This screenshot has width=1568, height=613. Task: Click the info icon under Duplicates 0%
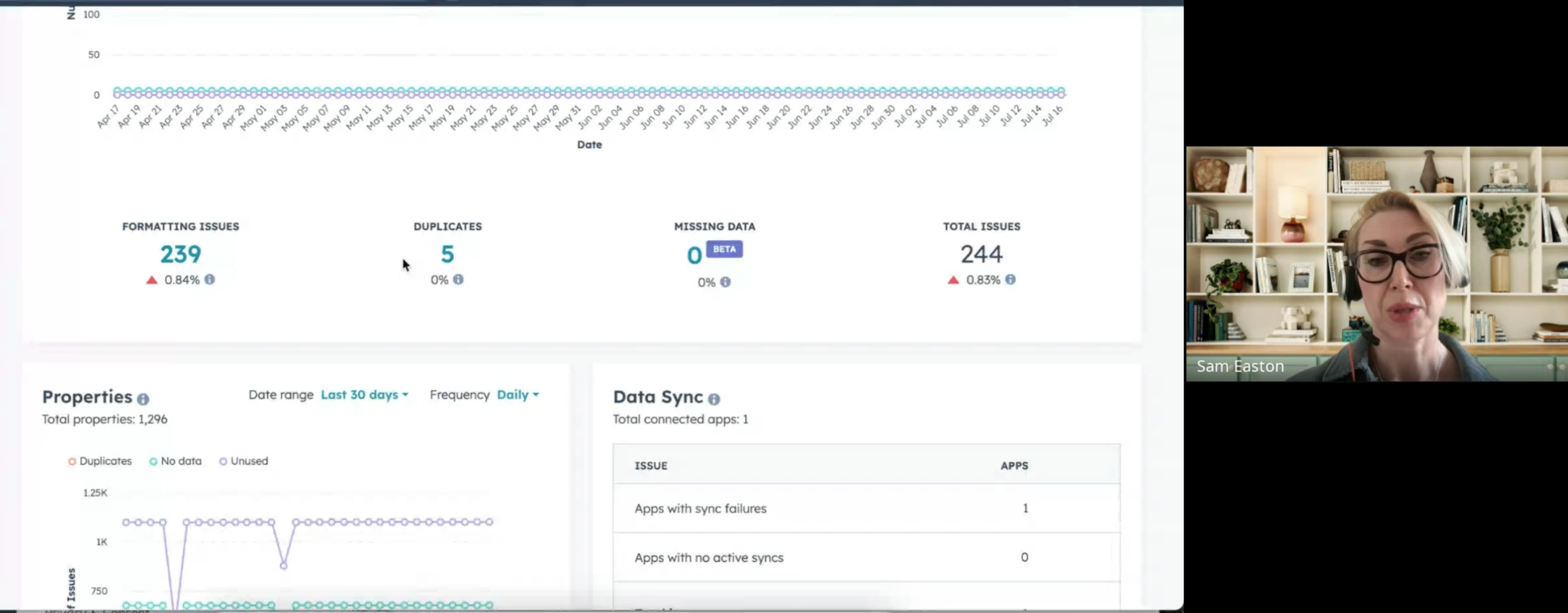click(458, 279)
